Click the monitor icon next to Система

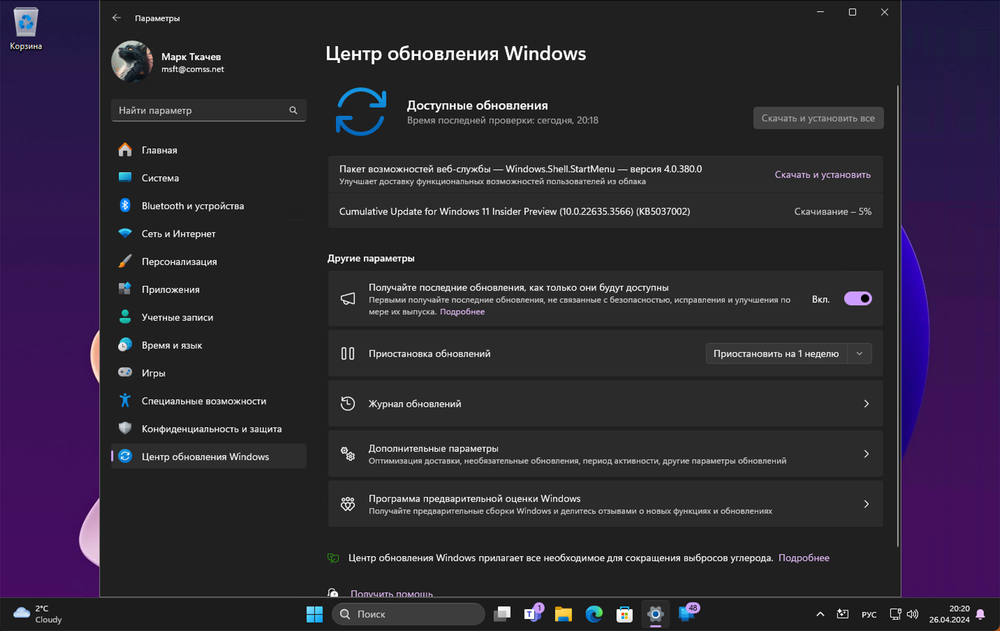(125, 177)
